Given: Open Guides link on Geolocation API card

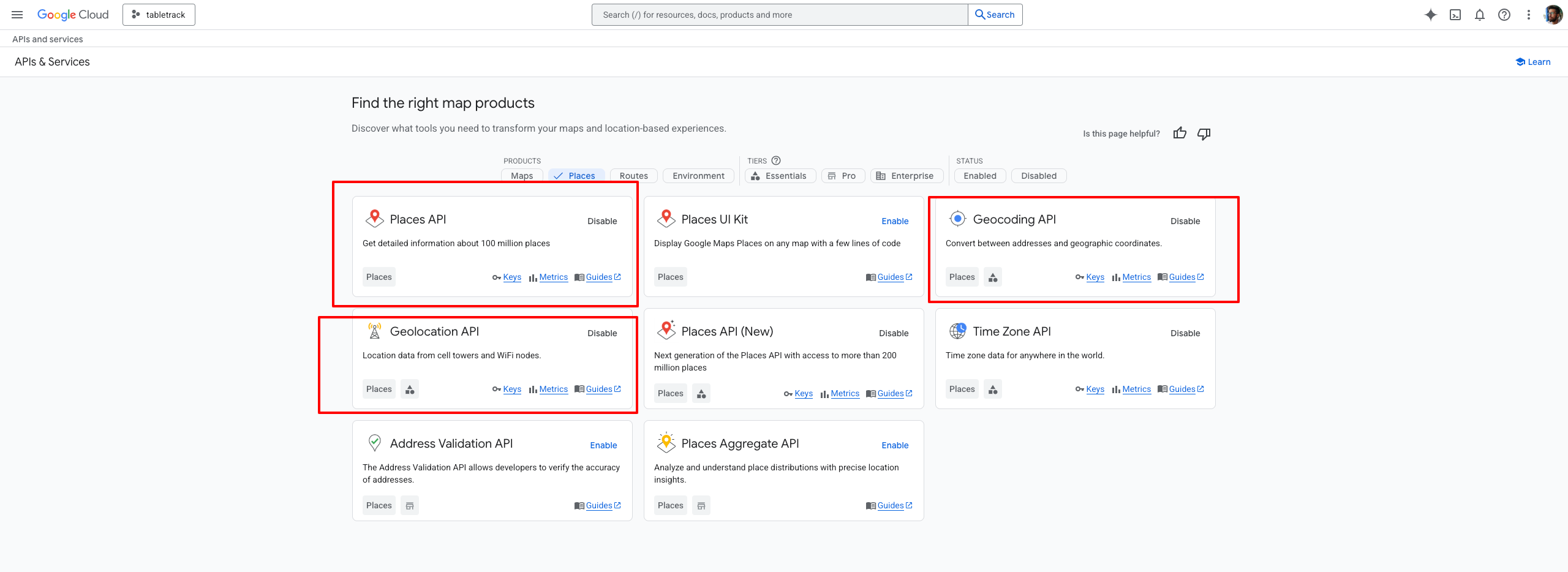Looking at the screenshot, I should 598,389.
